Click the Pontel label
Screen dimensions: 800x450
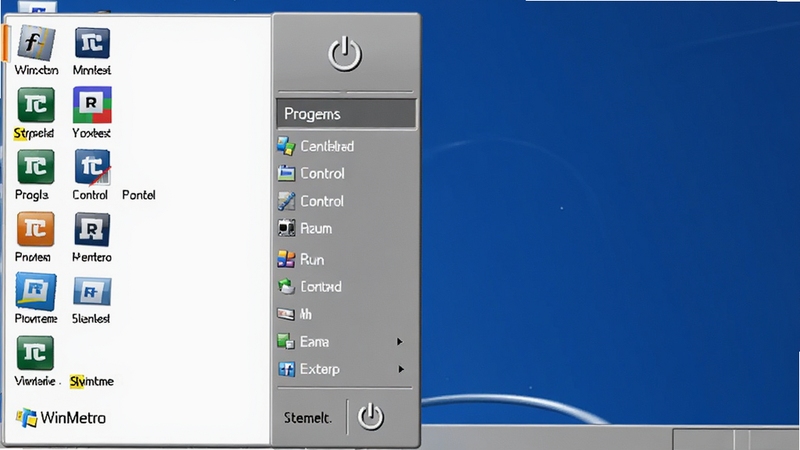tap(138, 195)
